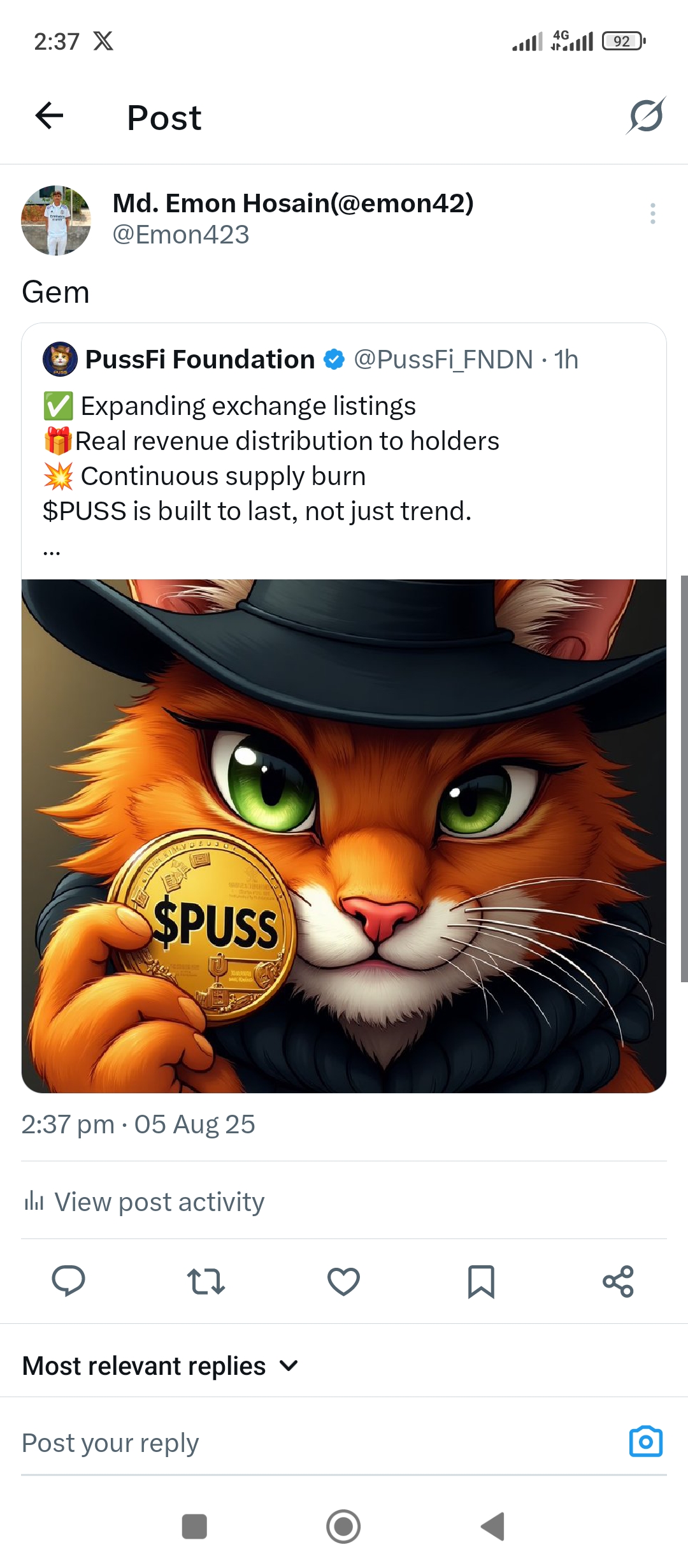
Task: Open the @Emon423 handle
Action: pyautogui.click(x=181, y=235)
